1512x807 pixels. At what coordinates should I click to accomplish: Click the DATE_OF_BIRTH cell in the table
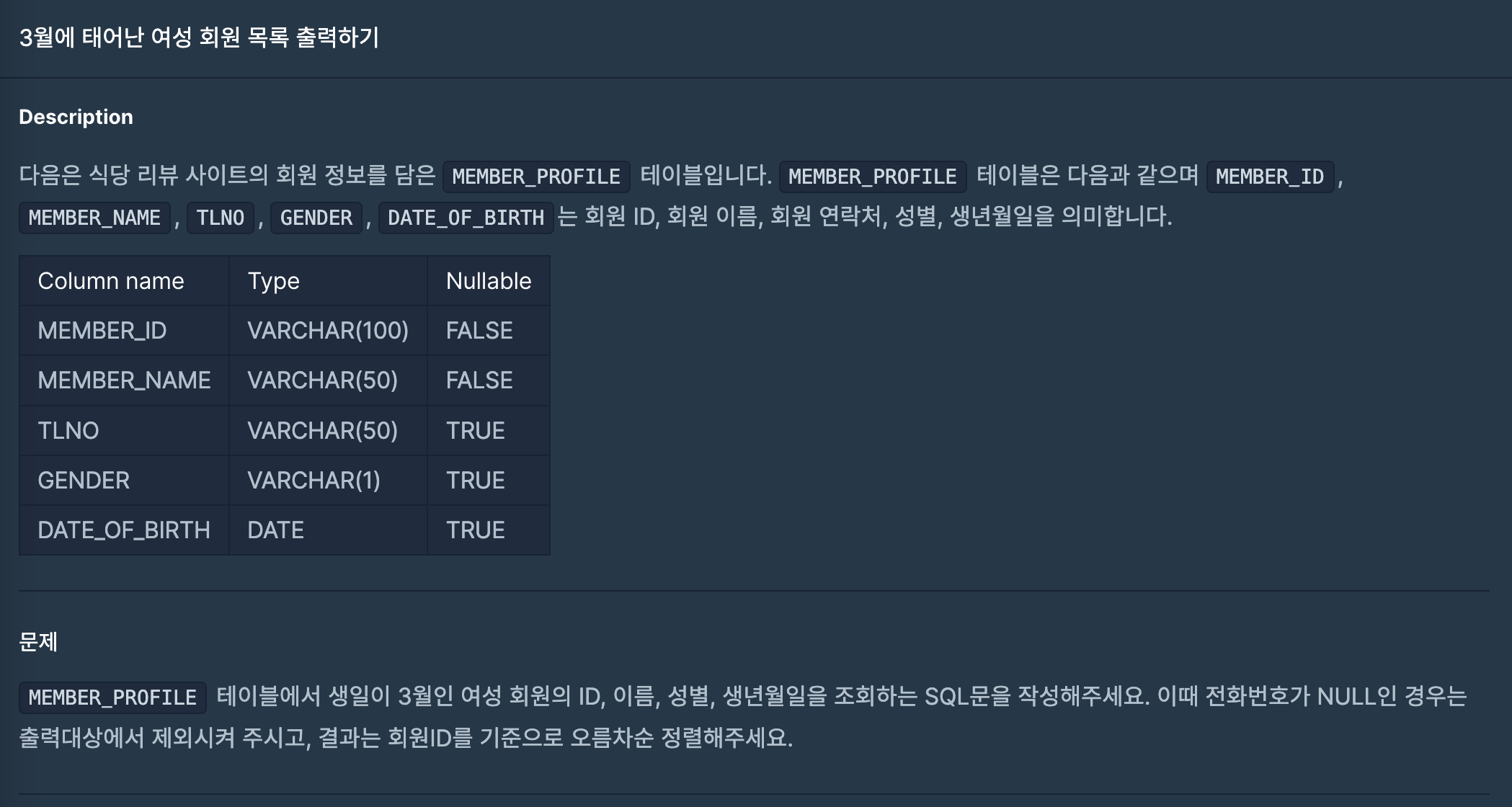pos(124,530)
